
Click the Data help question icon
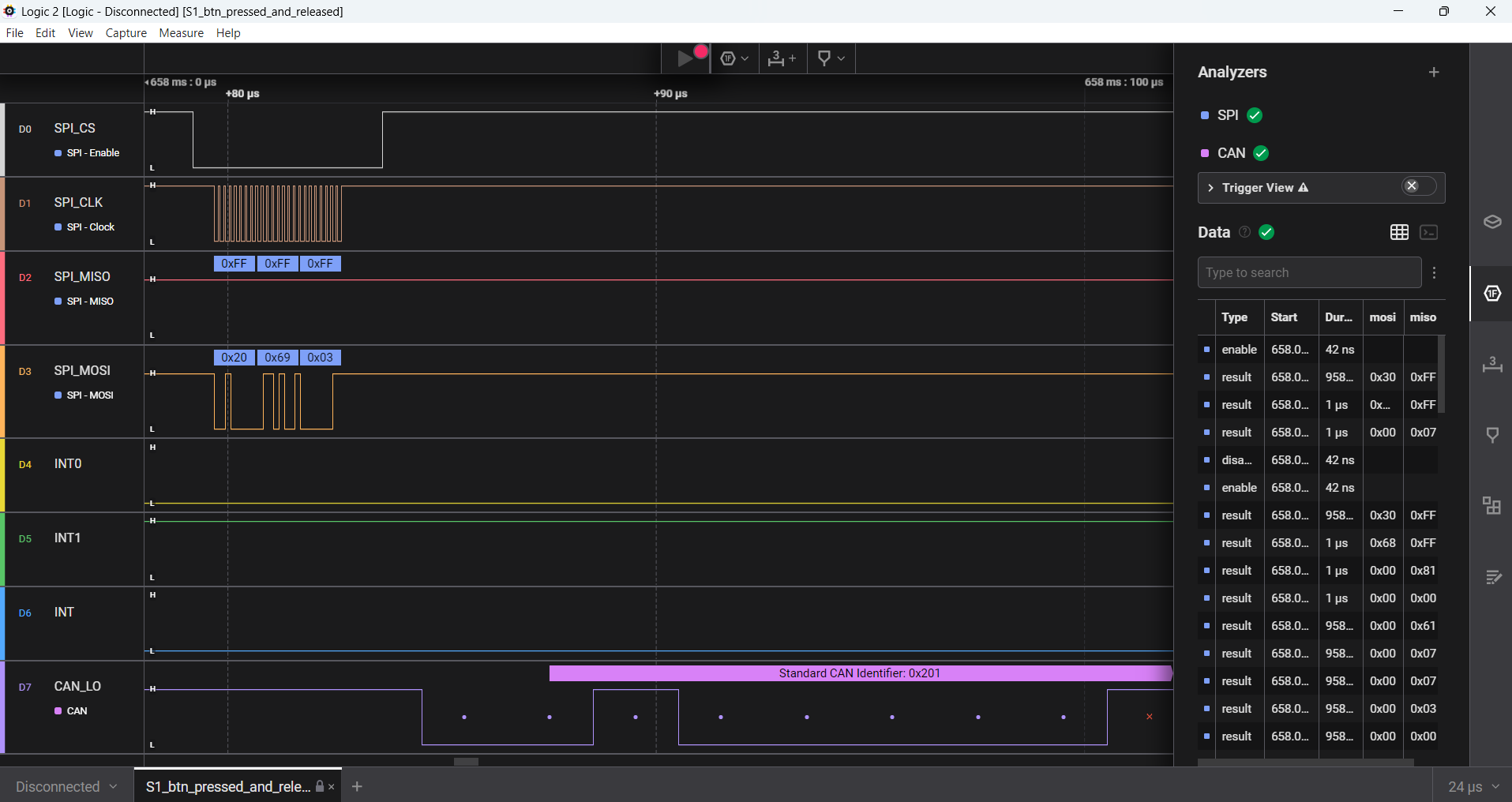(1244, 232)
